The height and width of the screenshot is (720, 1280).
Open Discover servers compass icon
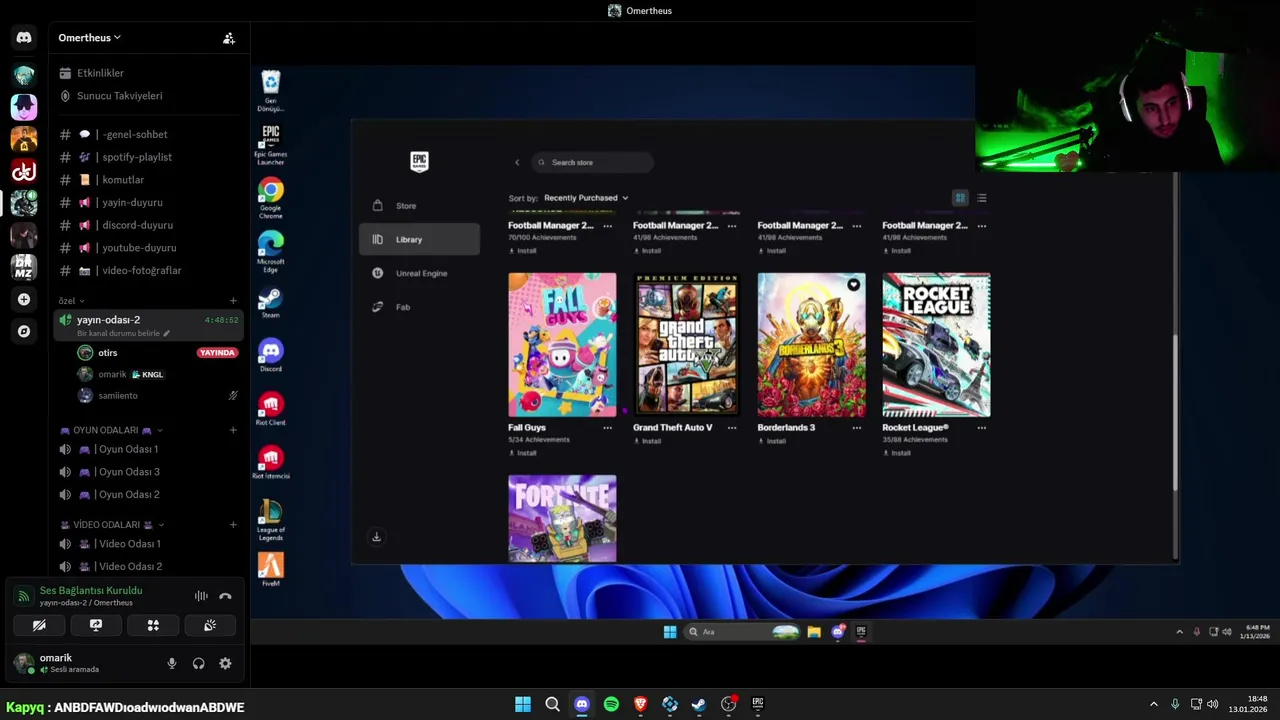coord(24,331)
